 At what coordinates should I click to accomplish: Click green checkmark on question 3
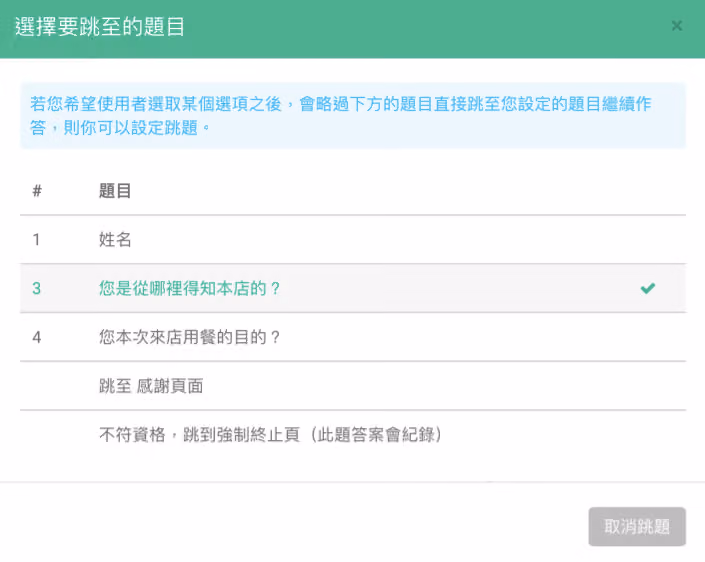[648, 288]
